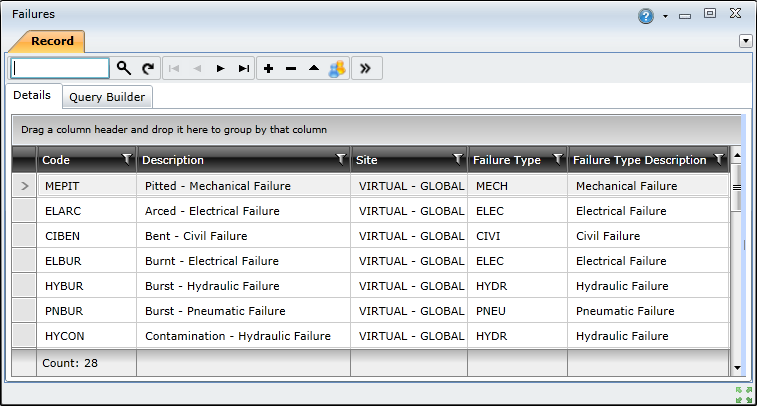Open the blue help question icon

[645, 16]
